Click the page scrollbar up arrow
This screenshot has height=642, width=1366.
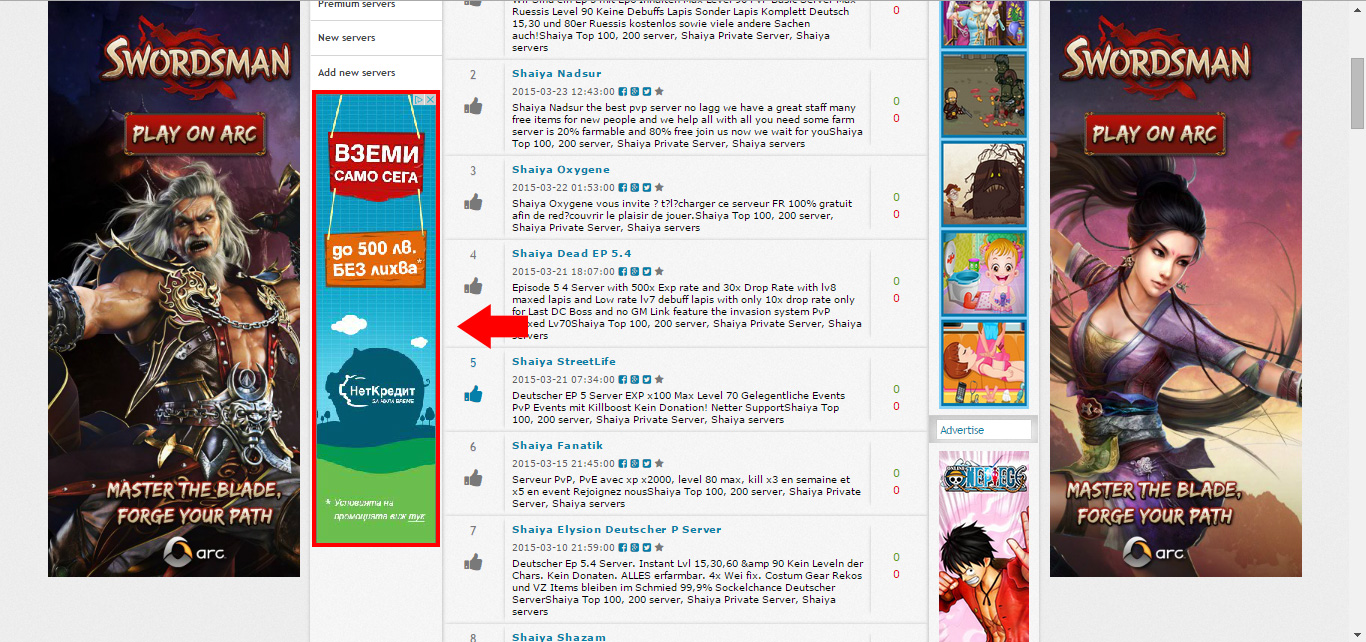coord(1357,8)
